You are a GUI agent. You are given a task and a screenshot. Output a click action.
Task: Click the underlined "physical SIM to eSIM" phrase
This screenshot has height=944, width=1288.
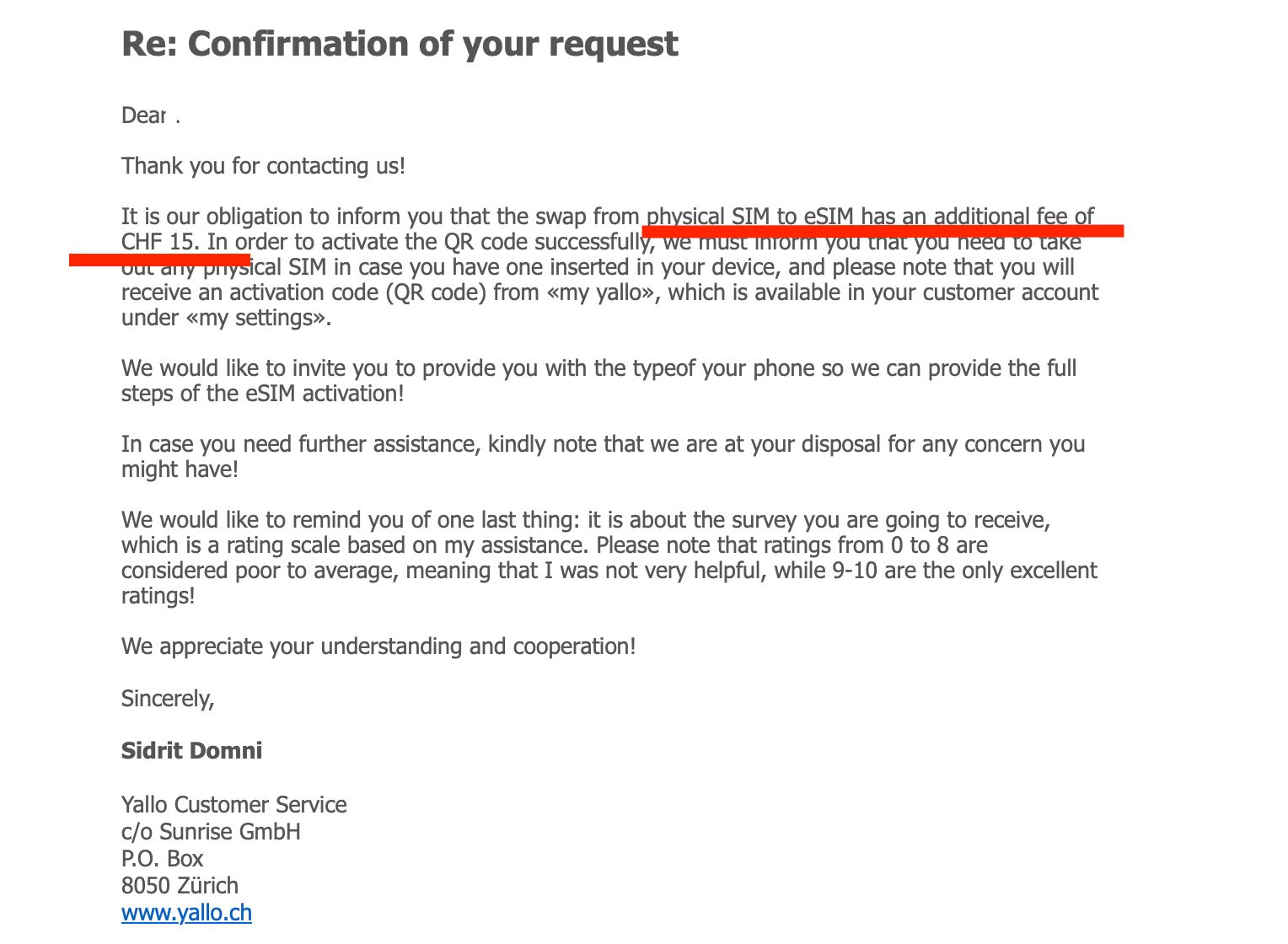coord(750,217)
